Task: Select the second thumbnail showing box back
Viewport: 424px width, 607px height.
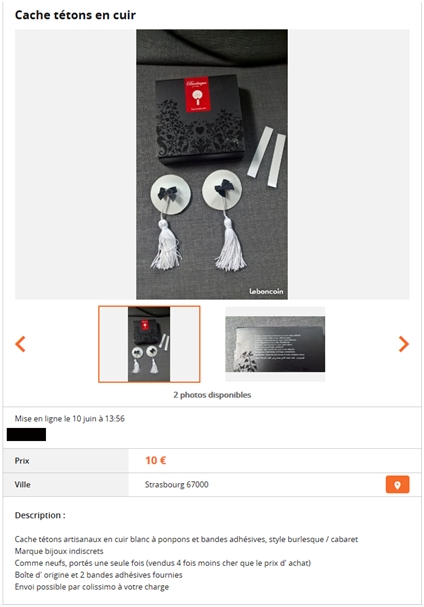Action: pyautogui.click(x=275, y=344)
